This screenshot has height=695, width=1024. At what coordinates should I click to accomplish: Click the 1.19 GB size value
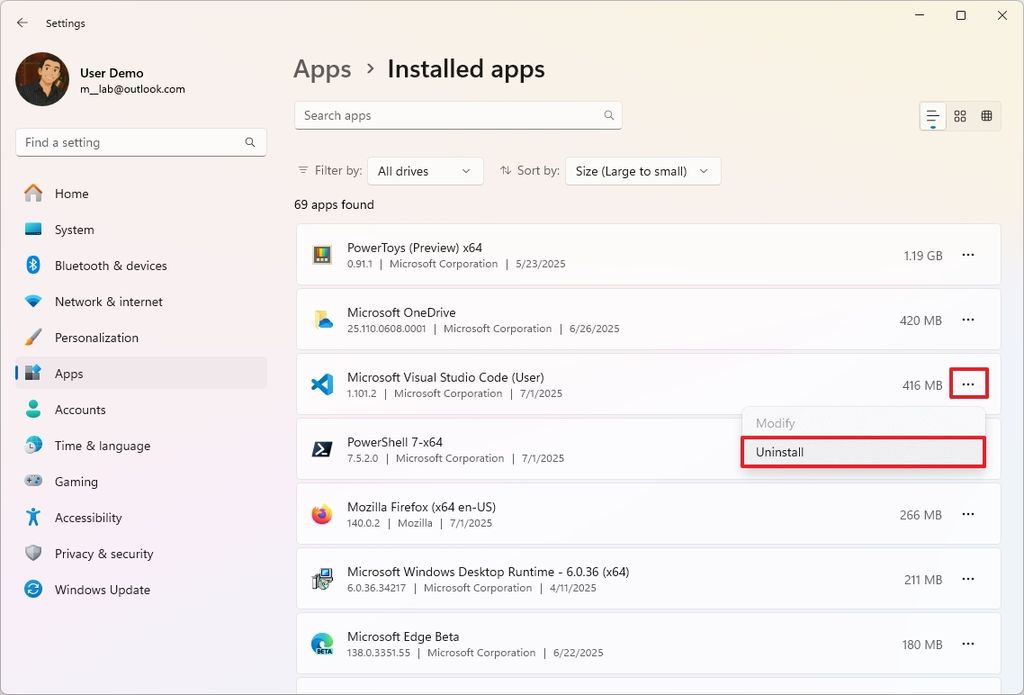923,255
